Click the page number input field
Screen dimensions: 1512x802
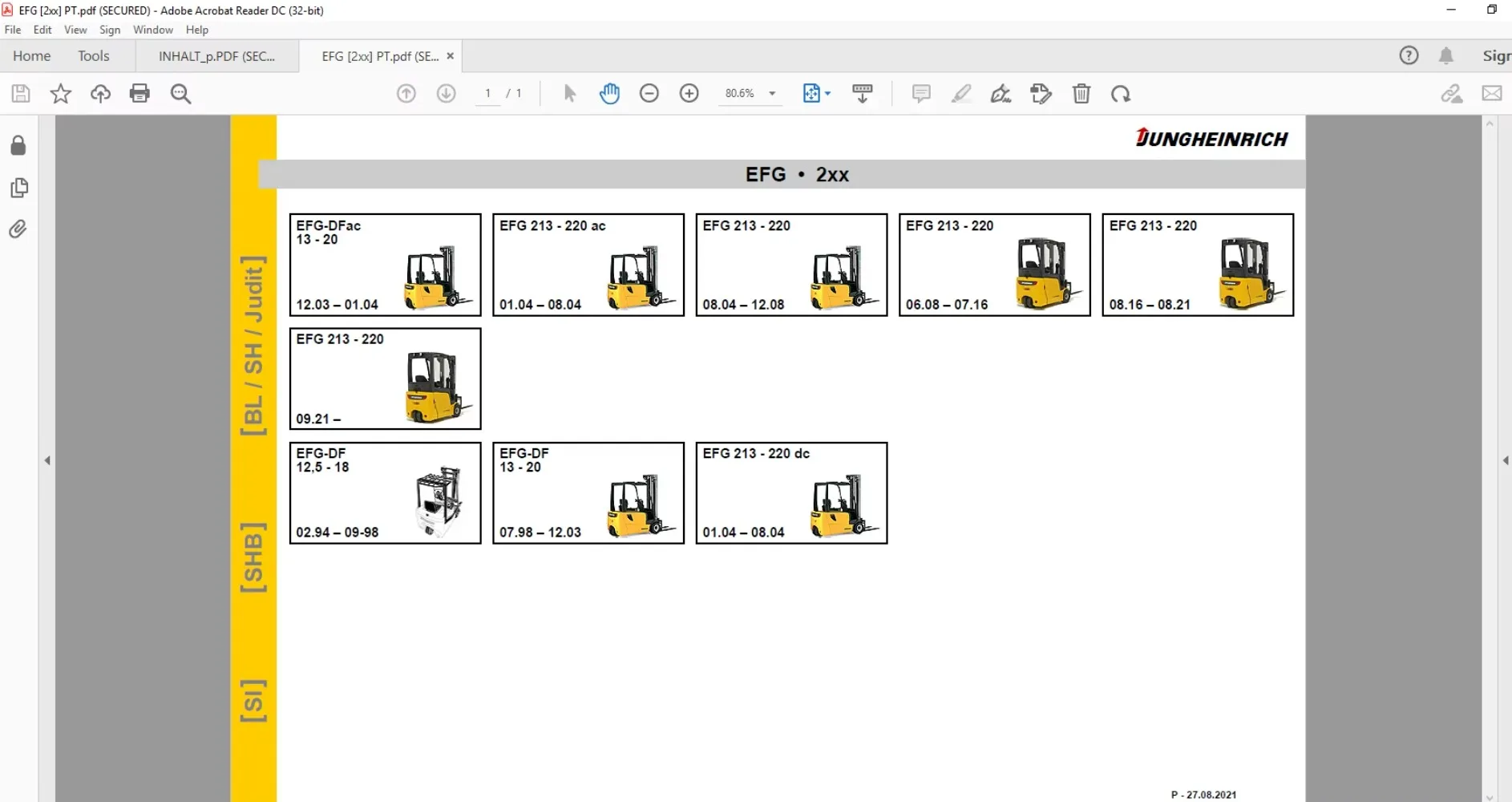point(487,94)
